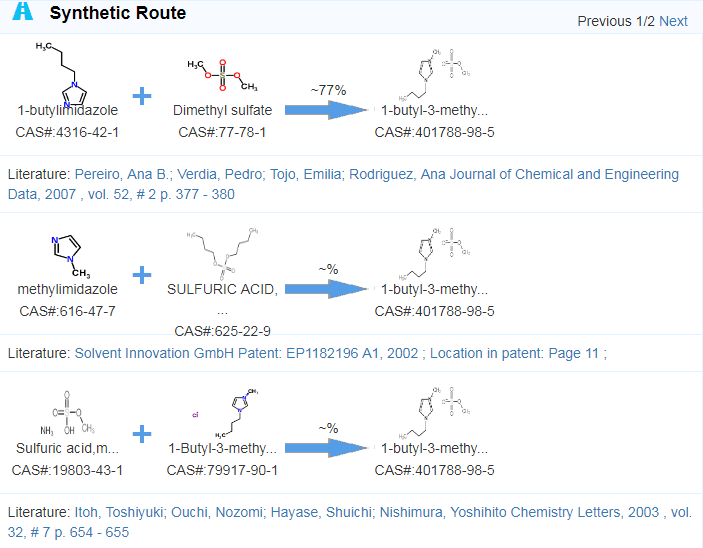703x548 pixels.
Task: Open Dimethyl sulfate structure image
Action: pyautogui.click(x=222, y=75)
